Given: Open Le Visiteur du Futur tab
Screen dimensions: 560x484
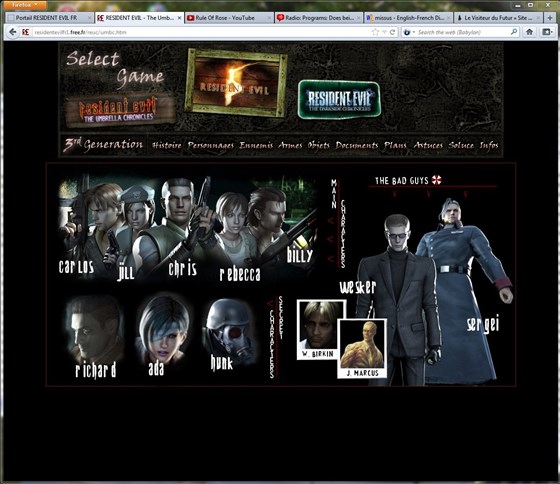Looking at the screenshot, I should (x=498, y=18).
